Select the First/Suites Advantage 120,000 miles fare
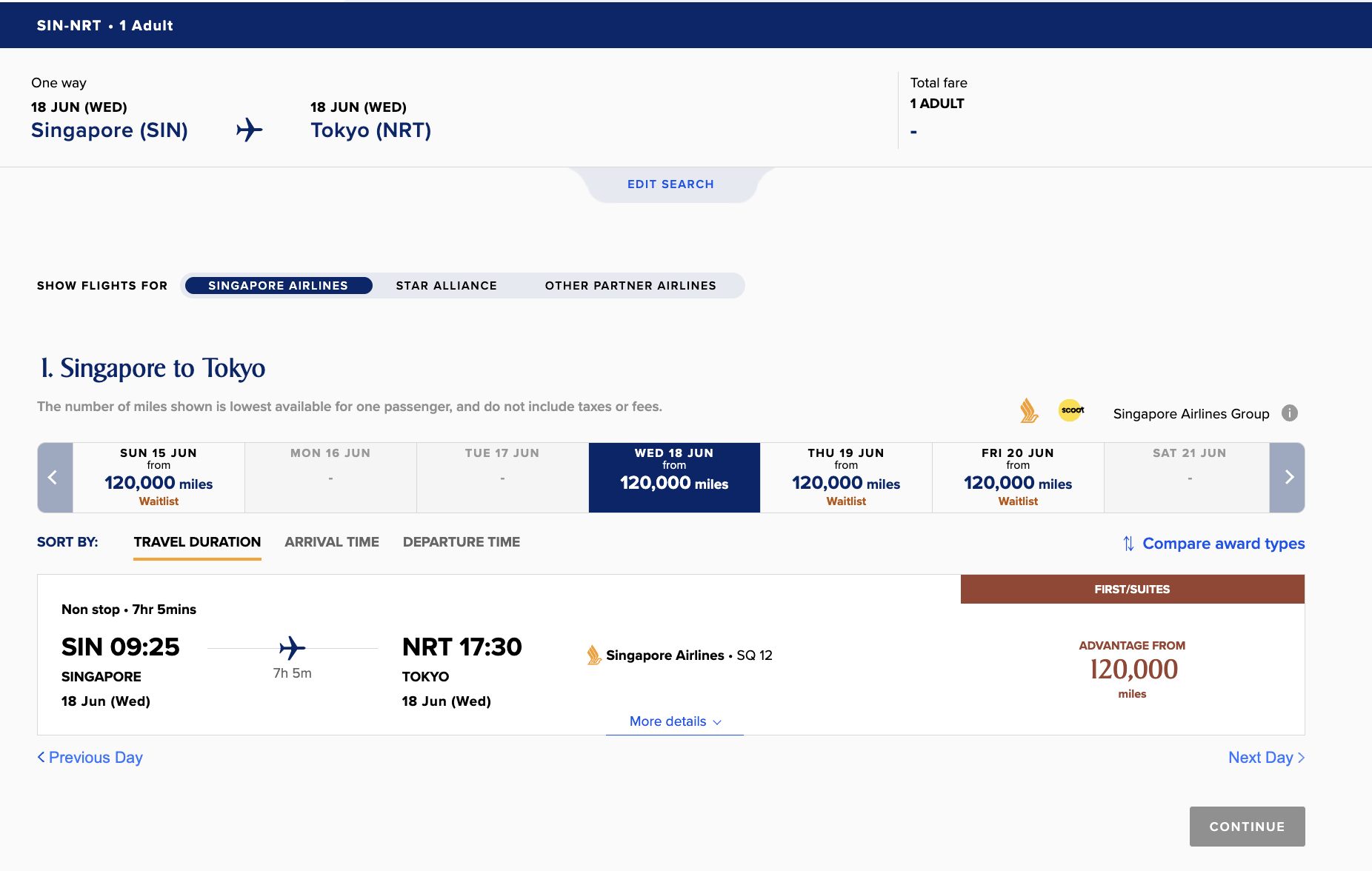1372x871 pixels. pos(1132,669)
